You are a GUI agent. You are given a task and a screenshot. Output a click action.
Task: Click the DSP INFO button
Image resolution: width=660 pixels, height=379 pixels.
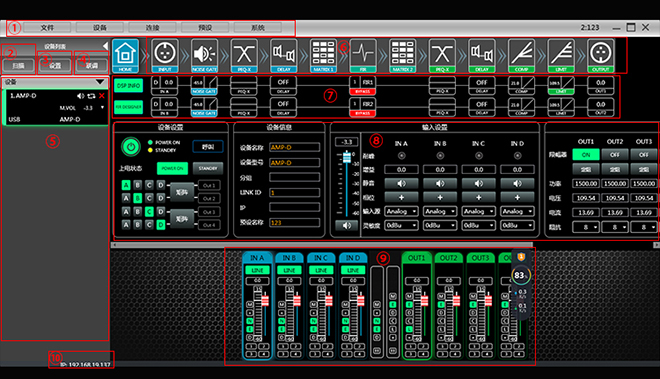pos(128,85)
